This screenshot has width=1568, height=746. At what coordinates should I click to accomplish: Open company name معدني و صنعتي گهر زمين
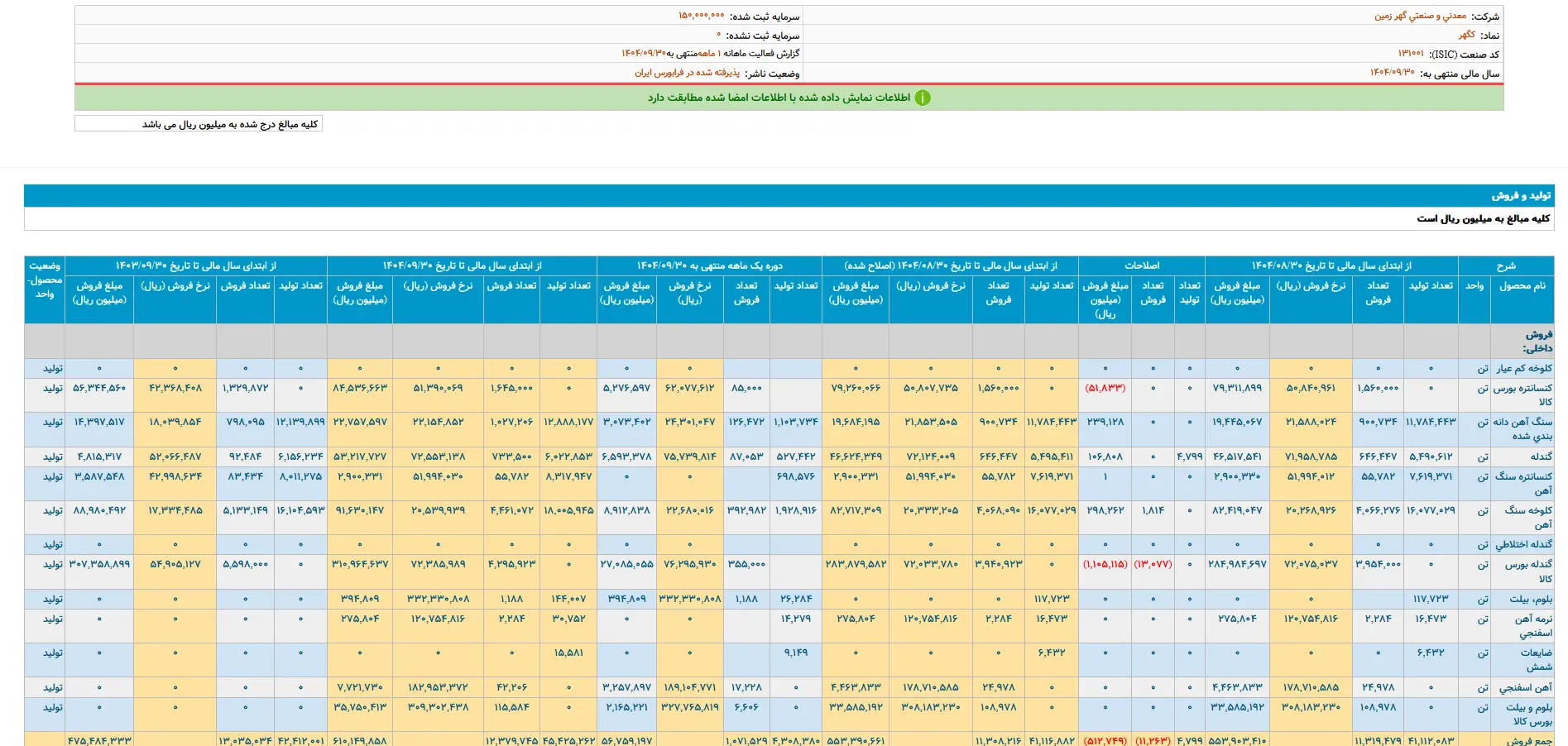pos(1420,17)
